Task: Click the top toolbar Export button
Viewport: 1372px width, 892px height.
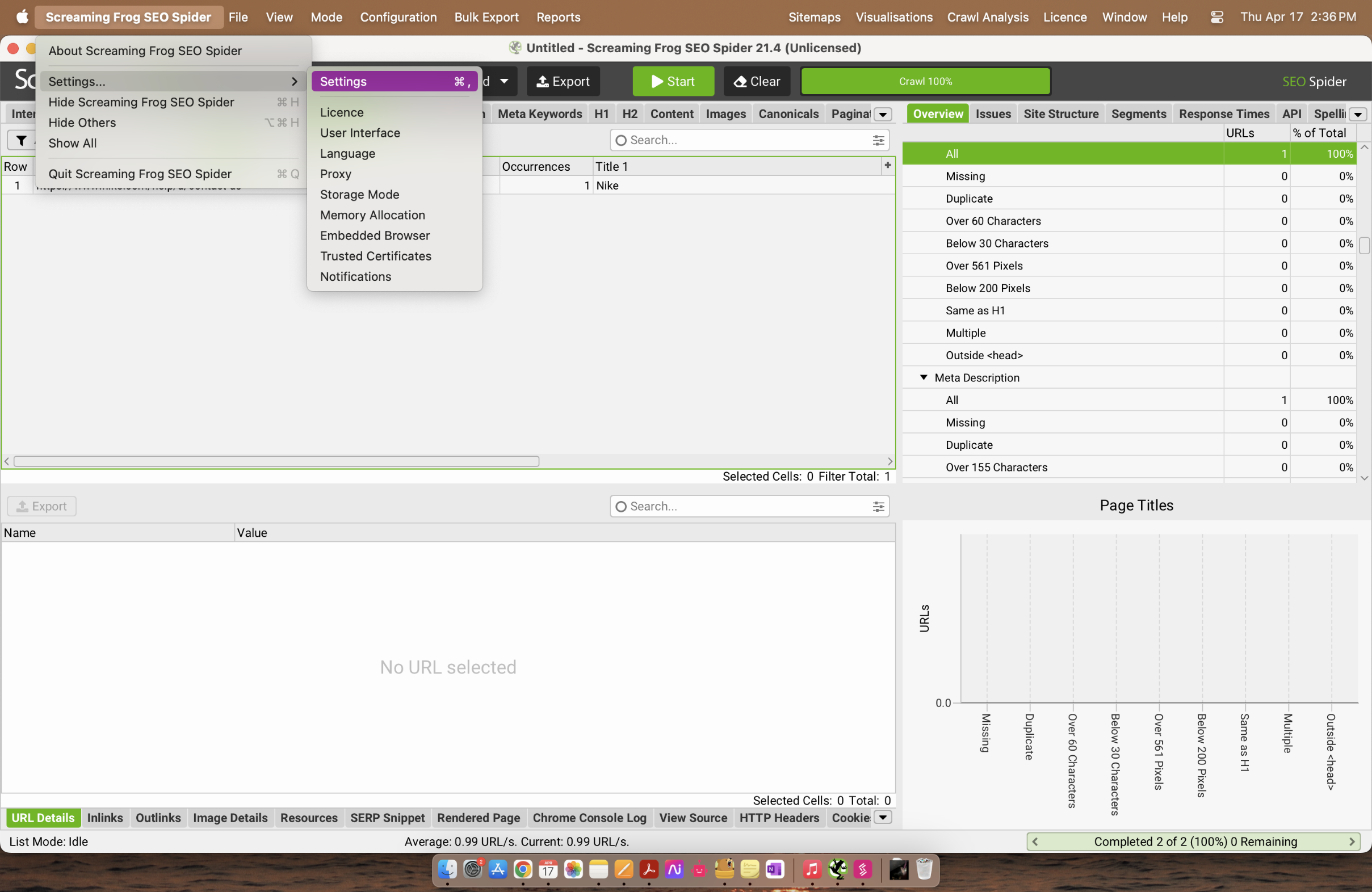Action: [x=563, y=81]
